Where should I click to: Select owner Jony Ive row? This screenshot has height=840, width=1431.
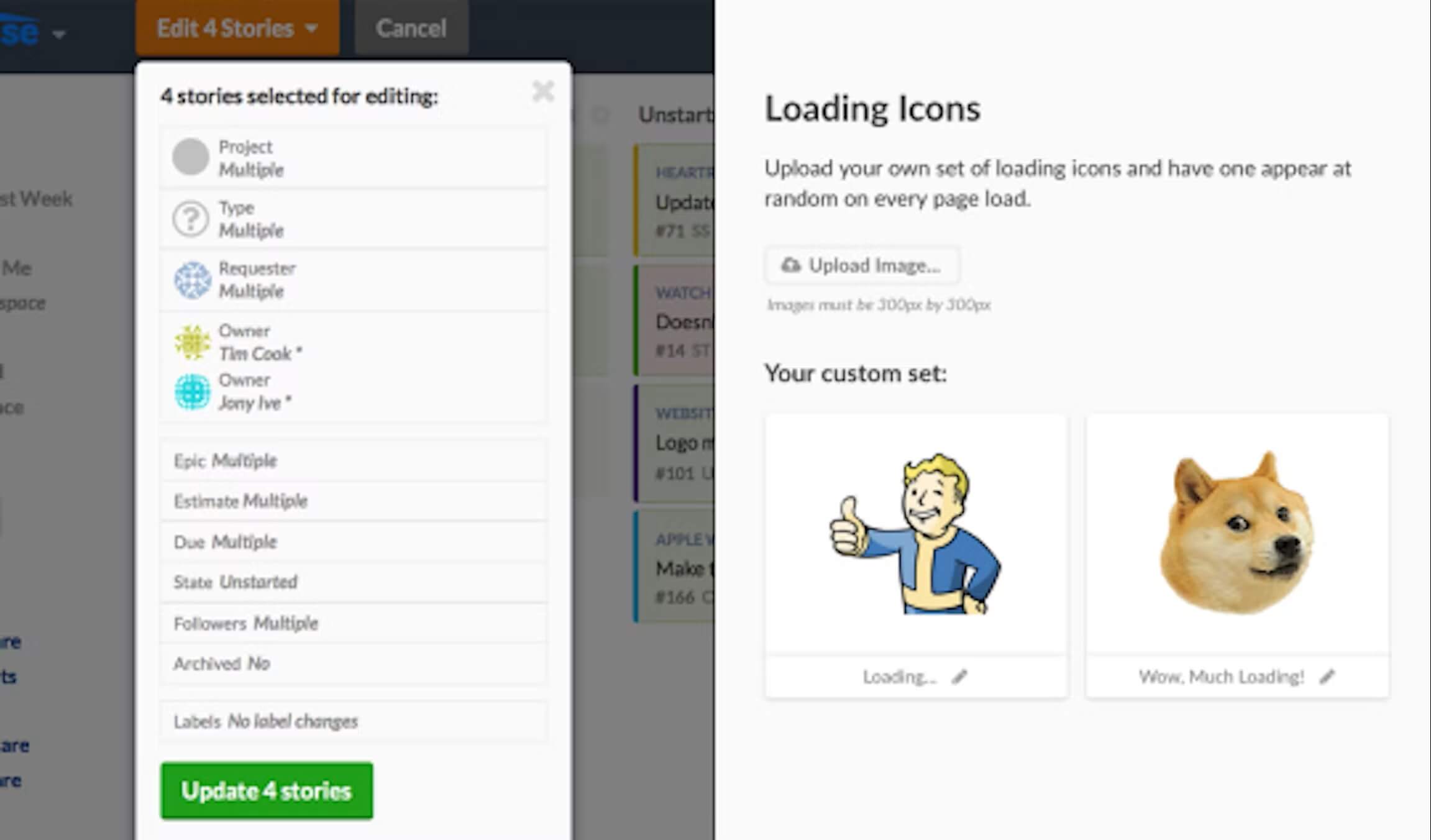point(354,391)
